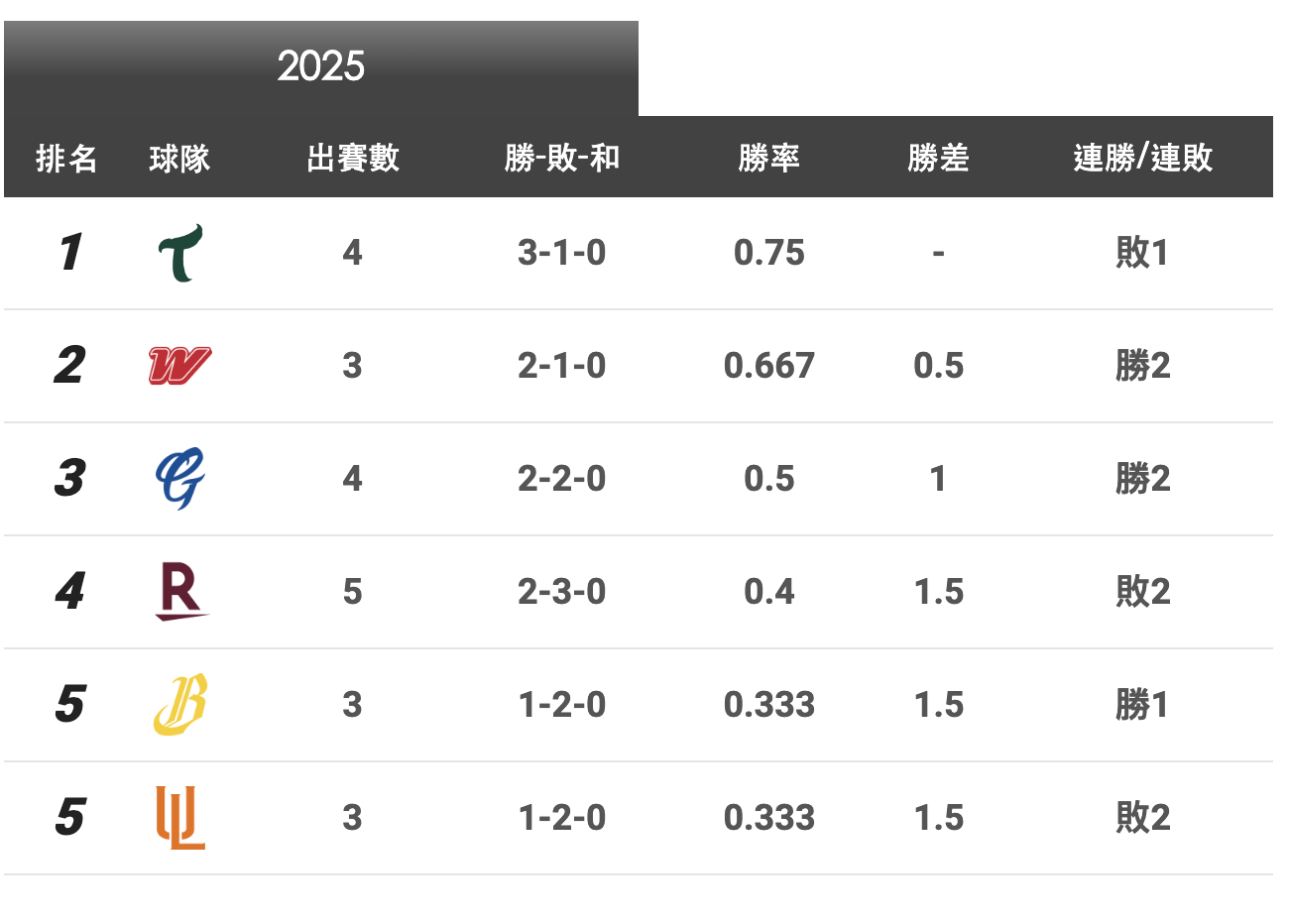Click rank number 1 in the table
Screen dimensions: 1289x924
point(68,253)
